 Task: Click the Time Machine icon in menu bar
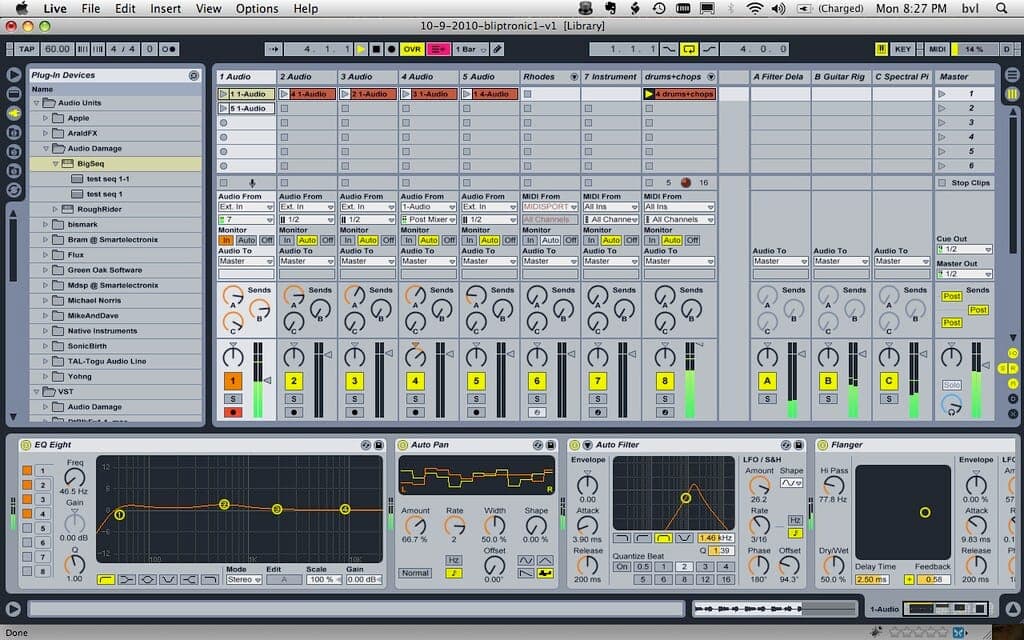[659, 8]
